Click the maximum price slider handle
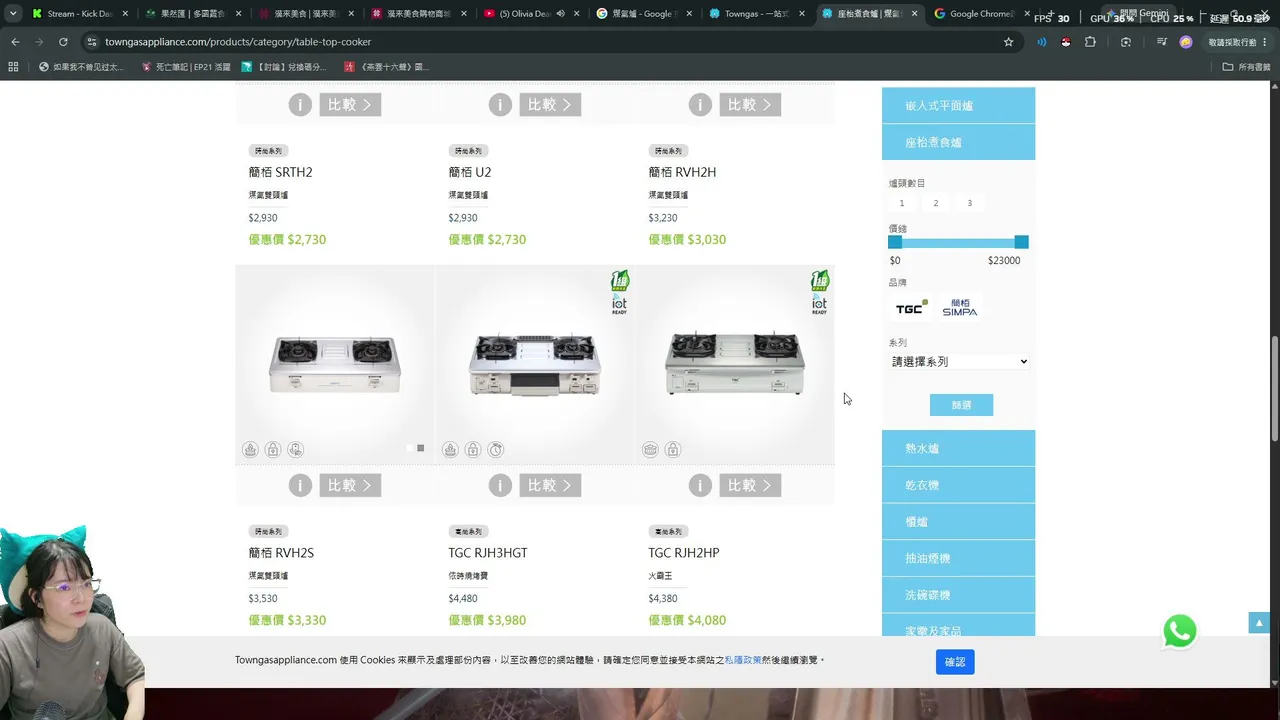Image resolution: width=1280 pixels, height=720 pixels. [x=1021, y=242]
